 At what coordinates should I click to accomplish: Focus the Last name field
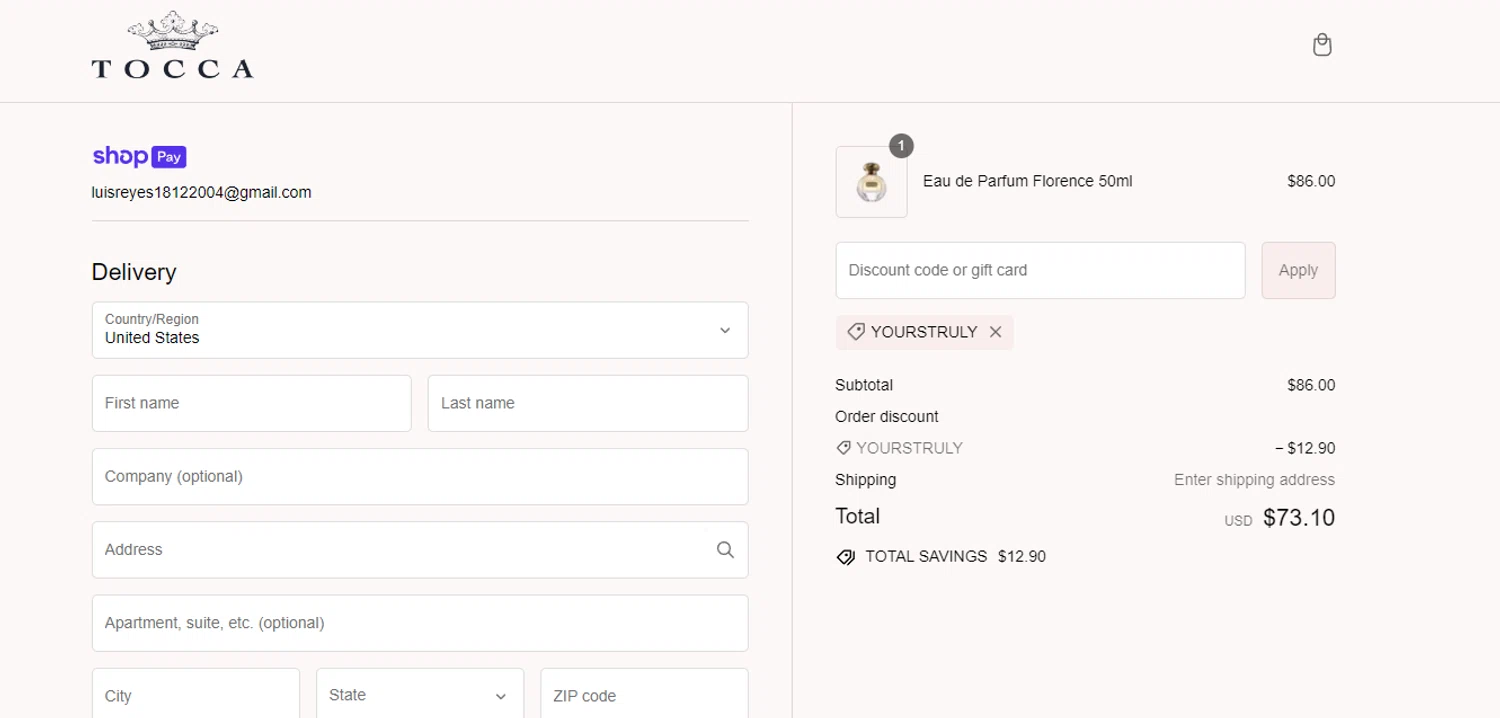click(588, 403)
